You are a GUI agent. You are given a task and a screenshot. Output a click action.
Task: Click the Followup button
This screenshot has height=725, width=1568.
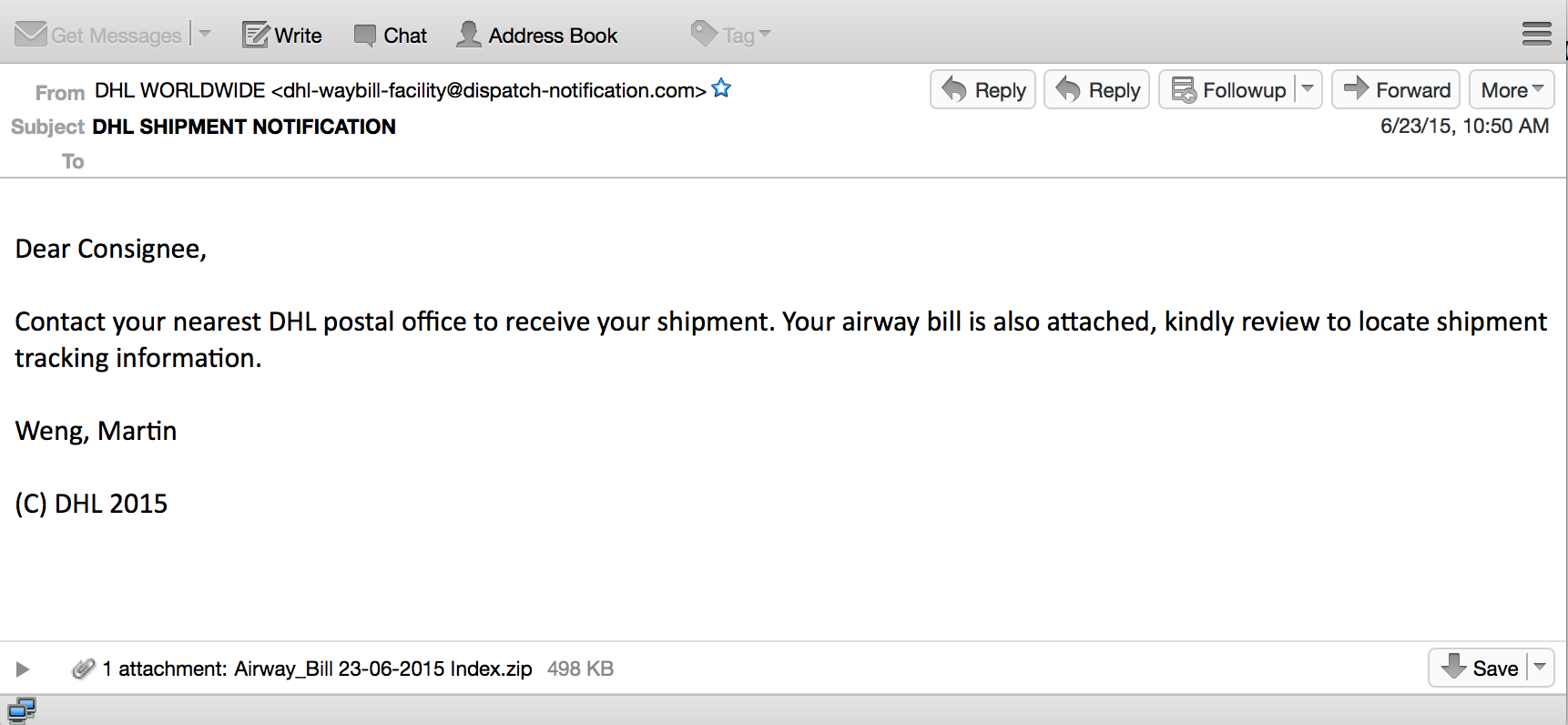pos(1229,90)
